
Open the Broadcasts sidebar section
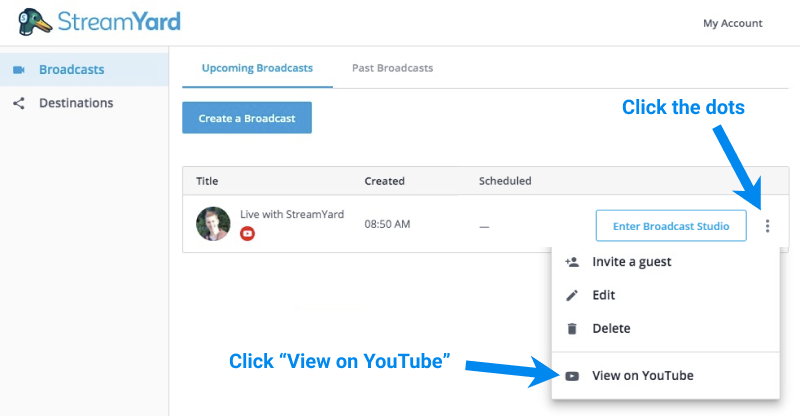click(x=84, y=70)
